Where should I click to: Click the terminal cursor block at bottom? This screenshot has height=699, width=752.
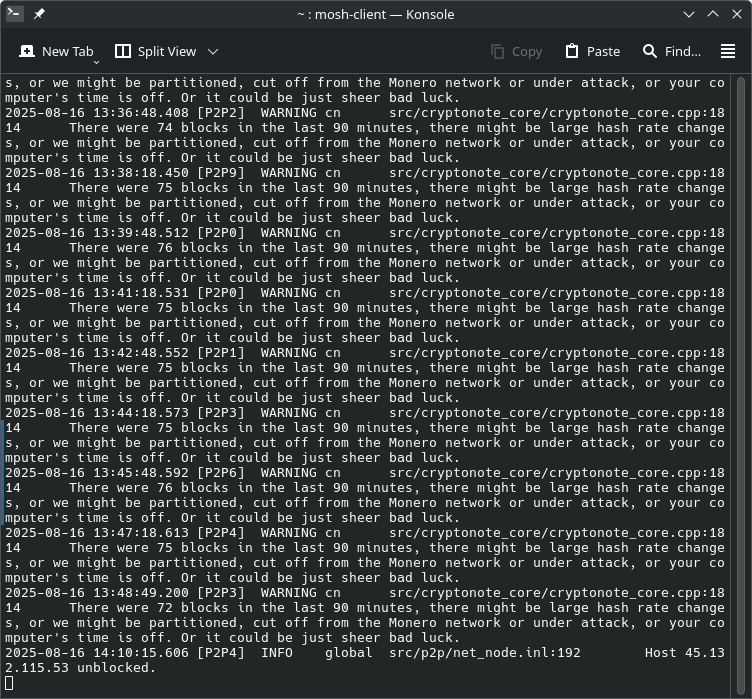point(9,683)
